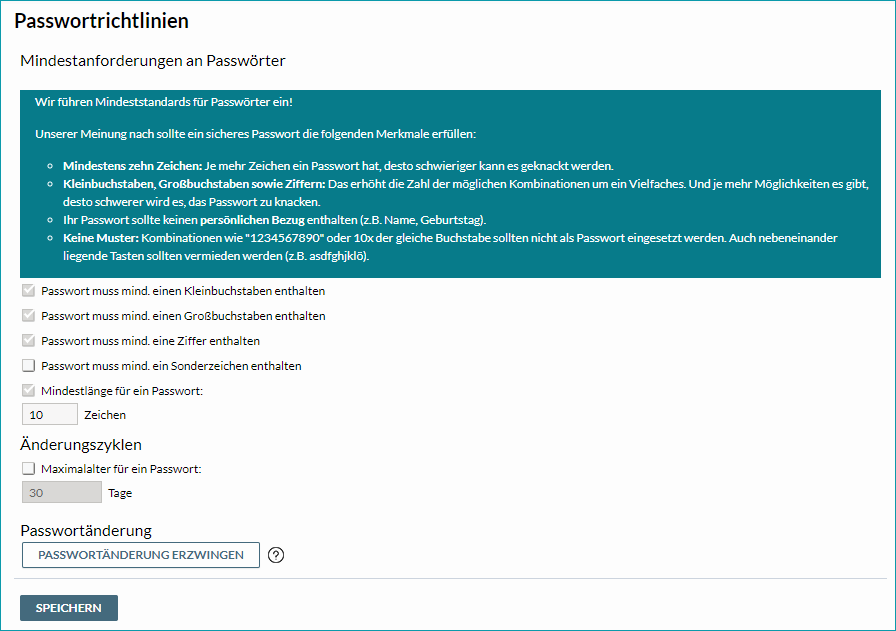Screen dimensions: 896x631
Task: Click the 'Zeichen' unit label
Action: tap(105, 415)
